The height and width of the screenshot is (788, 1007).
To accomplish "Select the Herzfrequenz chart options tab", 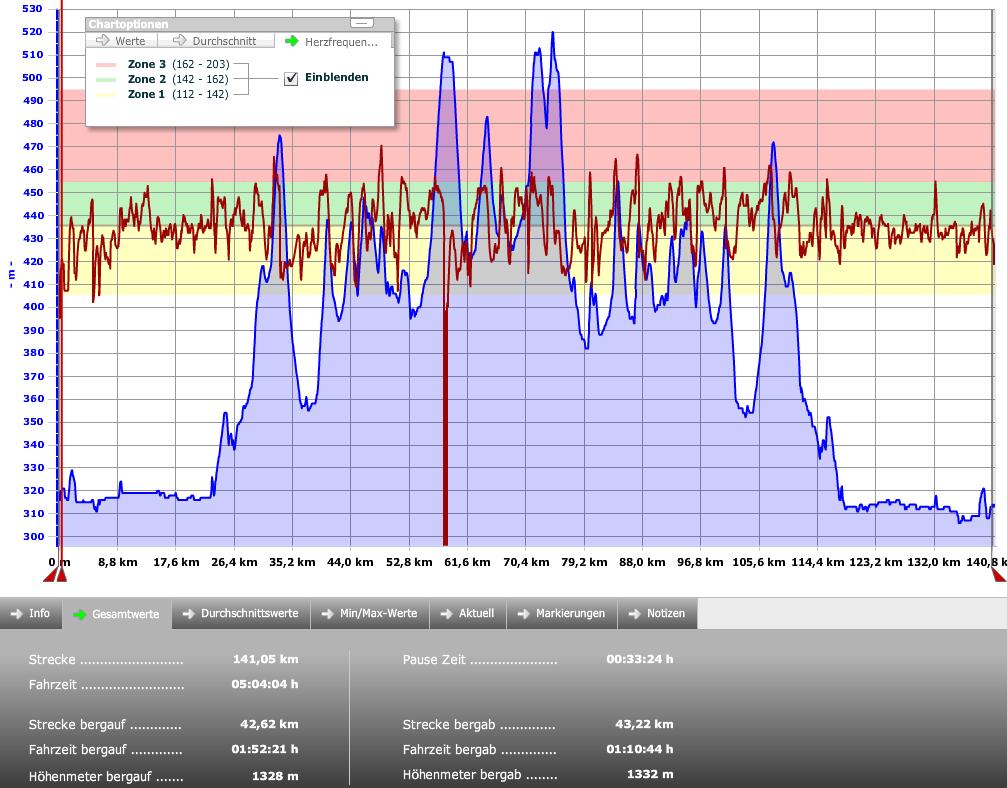I will (x=333, y=41).
